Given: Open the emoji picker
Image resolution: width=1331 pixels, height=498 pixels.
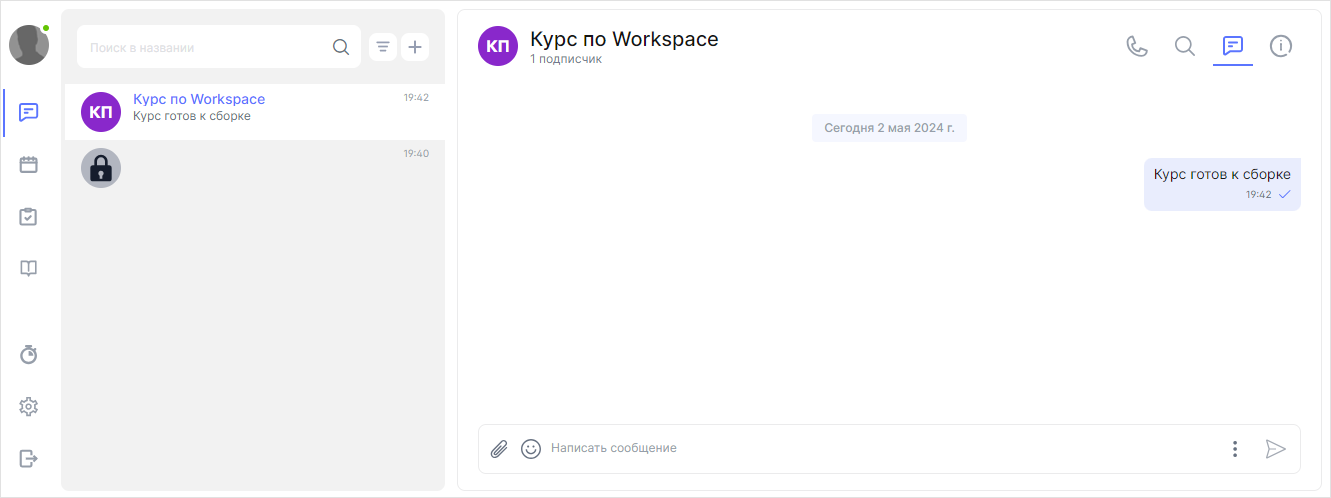Looking at the screenshot, I should pos(531,449).
